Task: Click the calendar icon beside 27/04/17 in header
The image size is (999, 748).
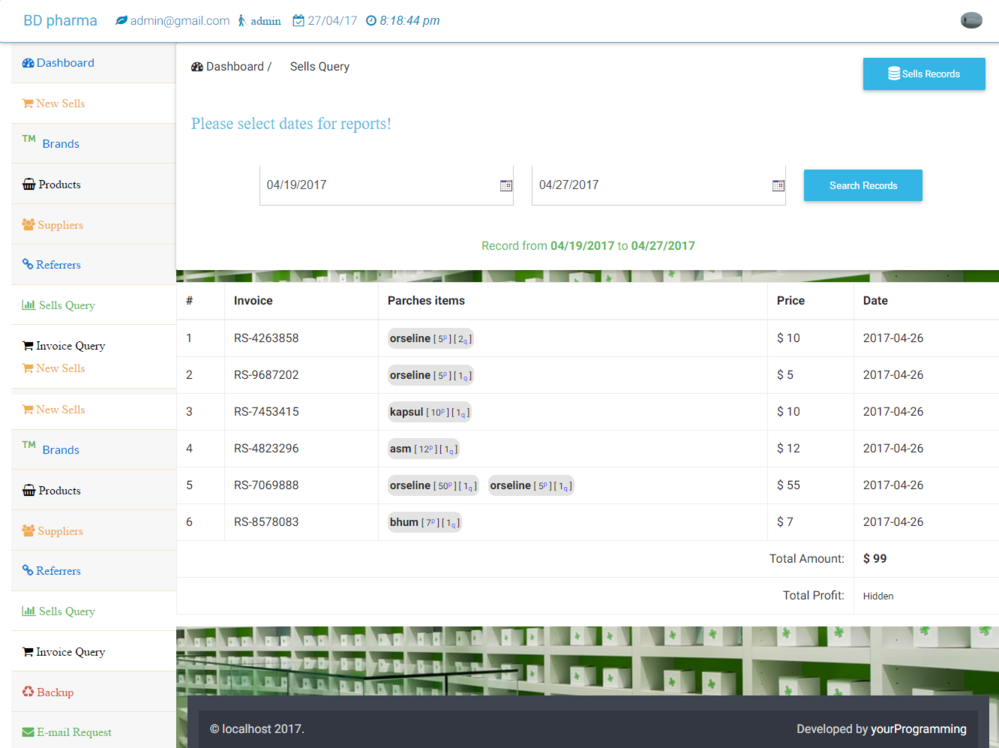Action: coord(298,21)
